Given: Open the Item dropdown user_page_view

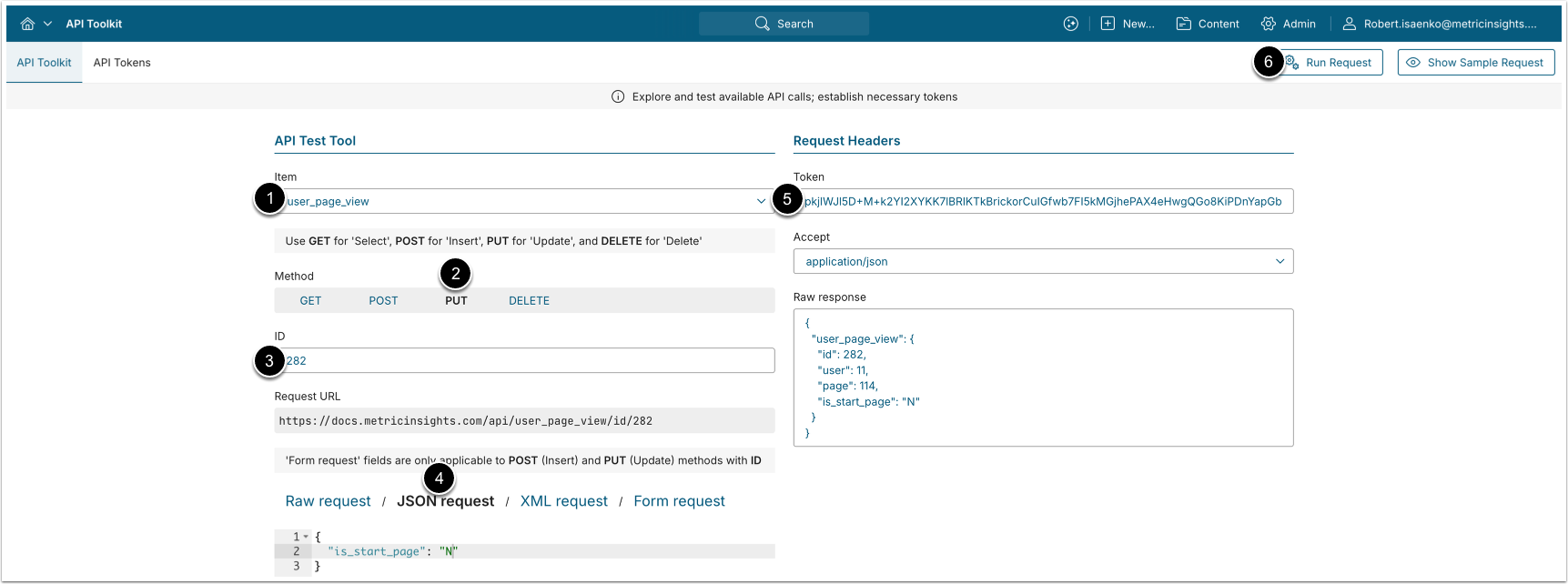Looking at the screenshot, I should point(524,201).
